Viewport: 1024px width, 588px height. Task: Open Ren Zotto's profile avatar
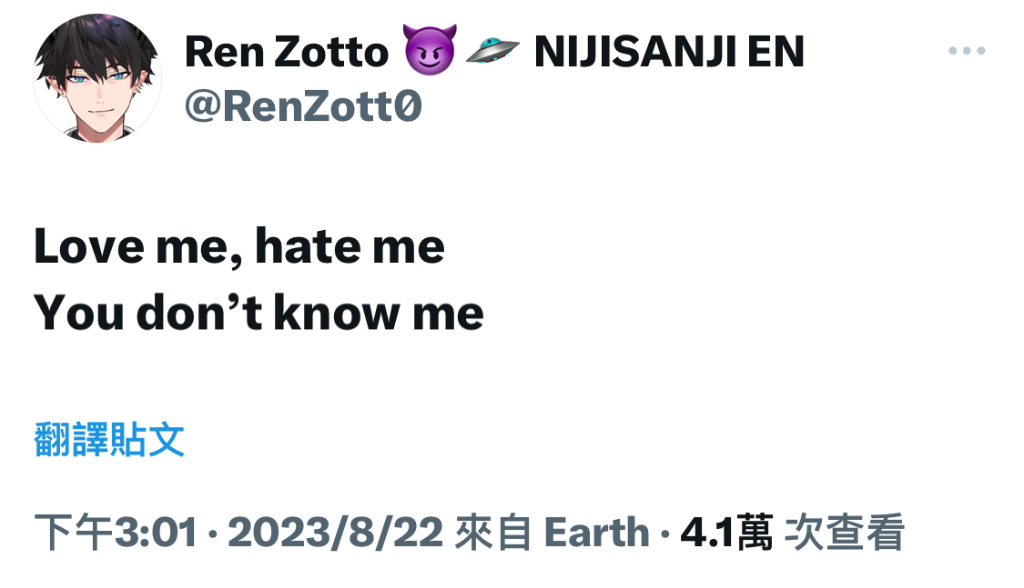[97, 78]
